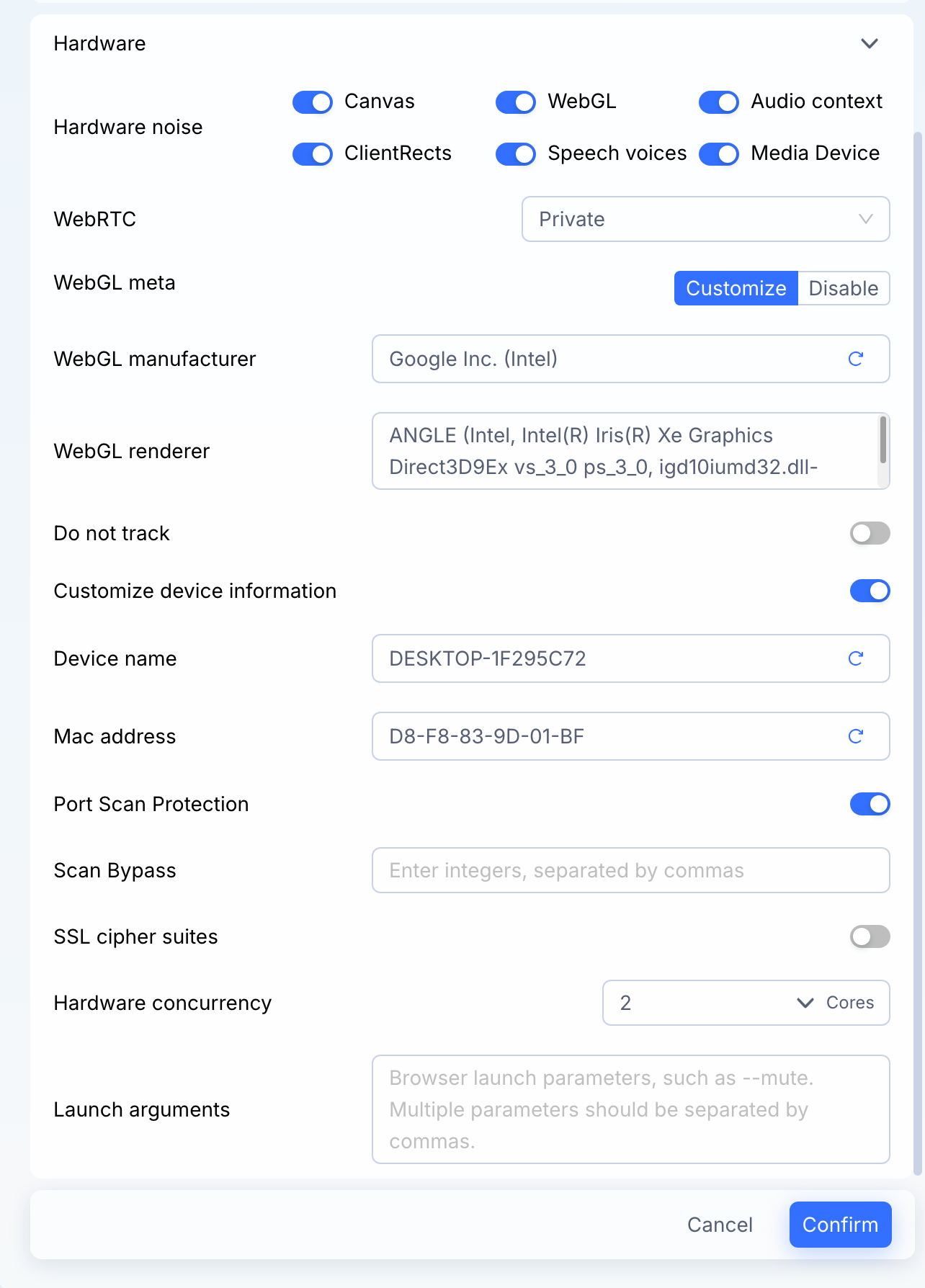Collapse the Hardware section chevron
The width and height of the screenshot is (925, 1288).
(870, 43)
